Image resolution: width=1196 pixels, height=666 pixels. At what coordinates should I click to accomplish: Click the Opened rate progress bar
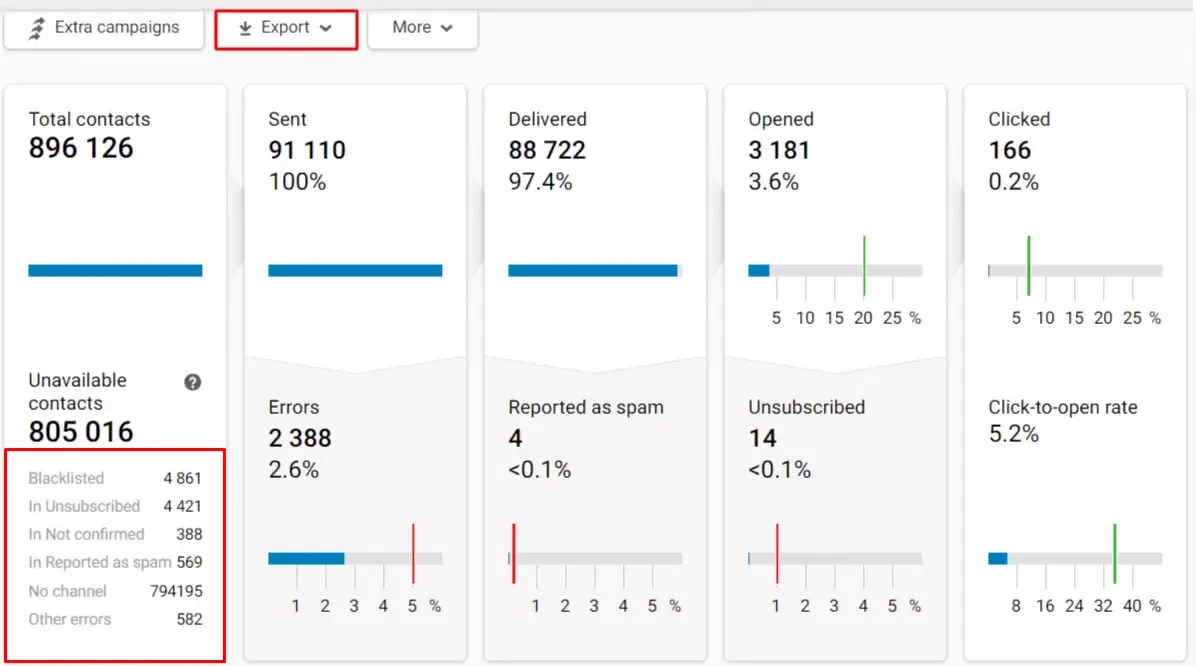click(835, 270)
